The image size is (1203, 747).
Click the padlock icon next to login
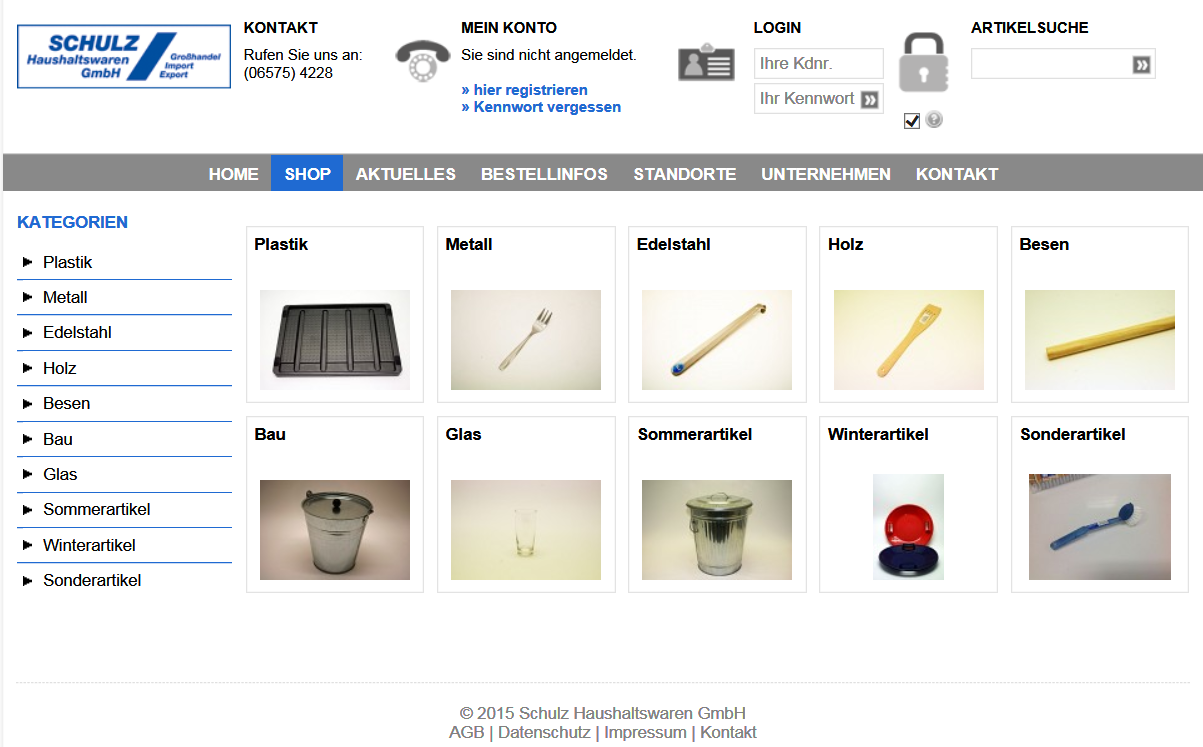pyautogui.click(x=923, y=62)
